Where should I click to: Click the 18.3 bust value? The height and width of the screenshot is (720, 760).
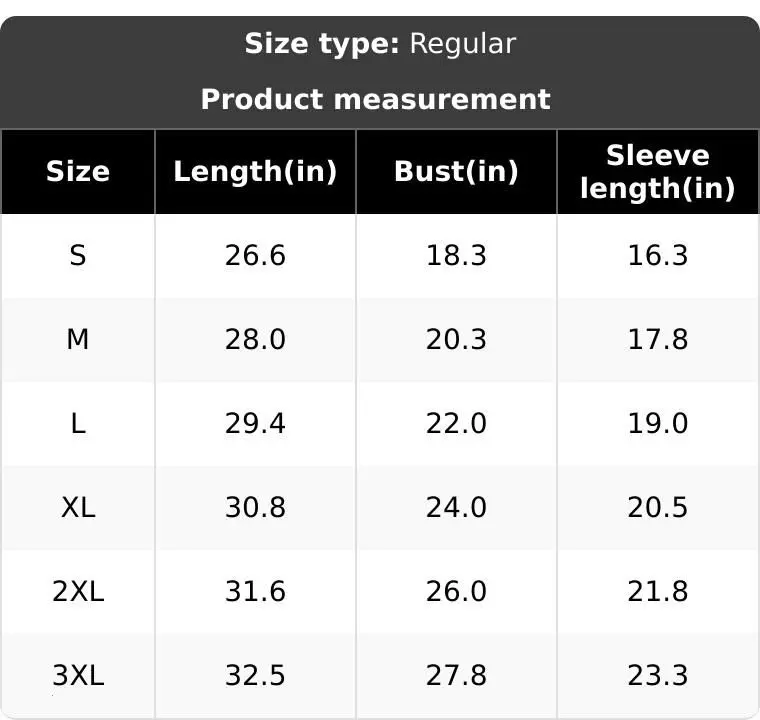[456, 256]
